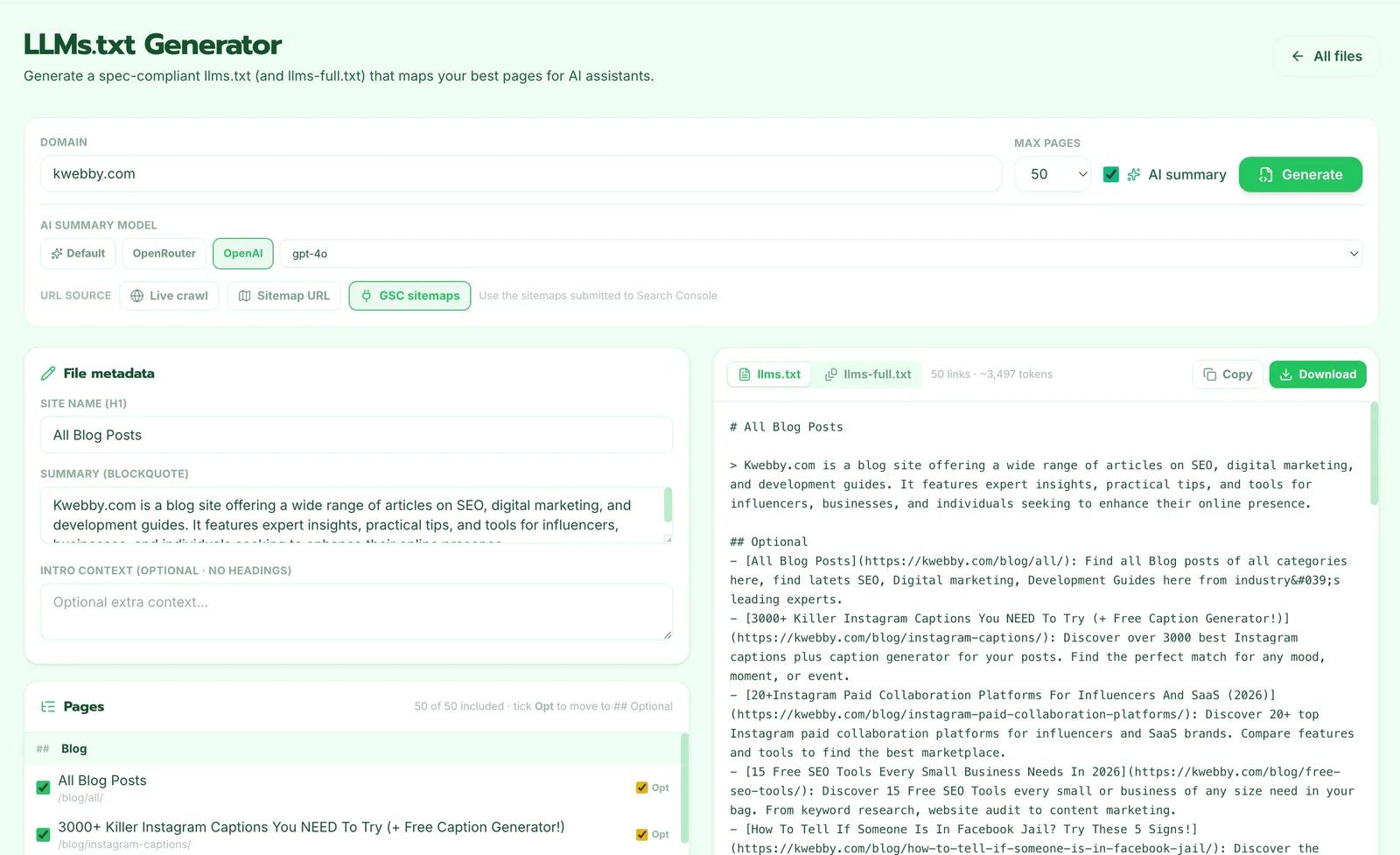Click the '/blog/all/' path under All Blog Posts

pos(80,798)
